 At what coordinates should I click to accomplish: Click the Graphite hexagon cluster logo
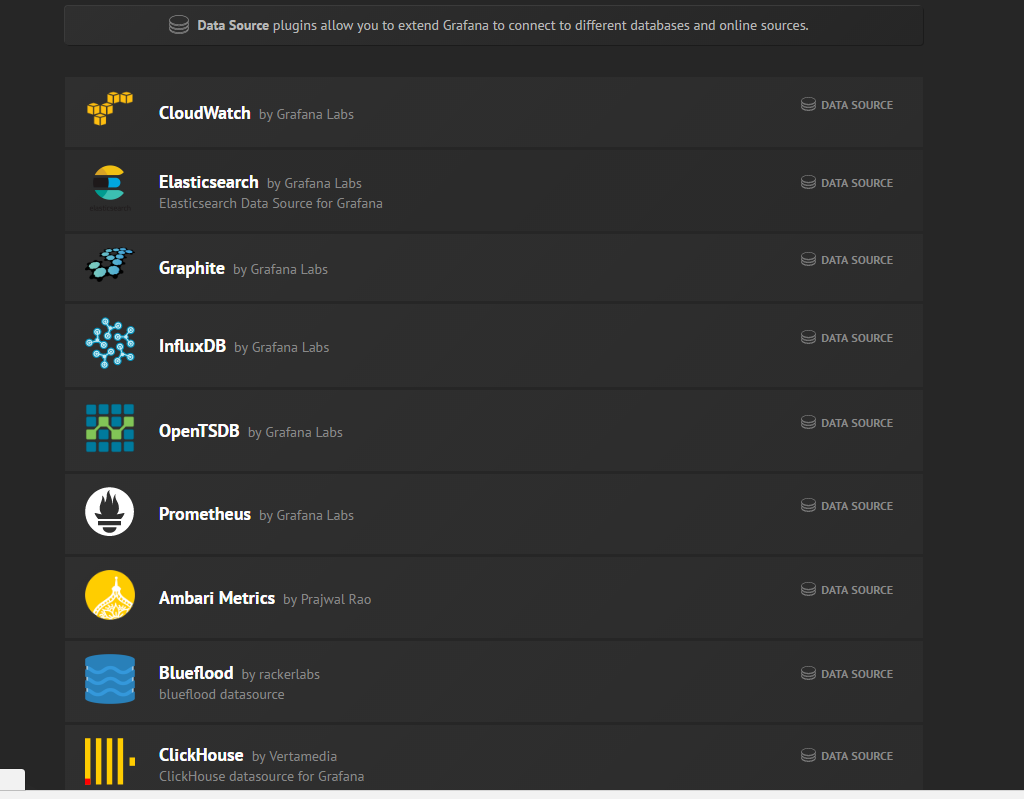coord(110,265)
